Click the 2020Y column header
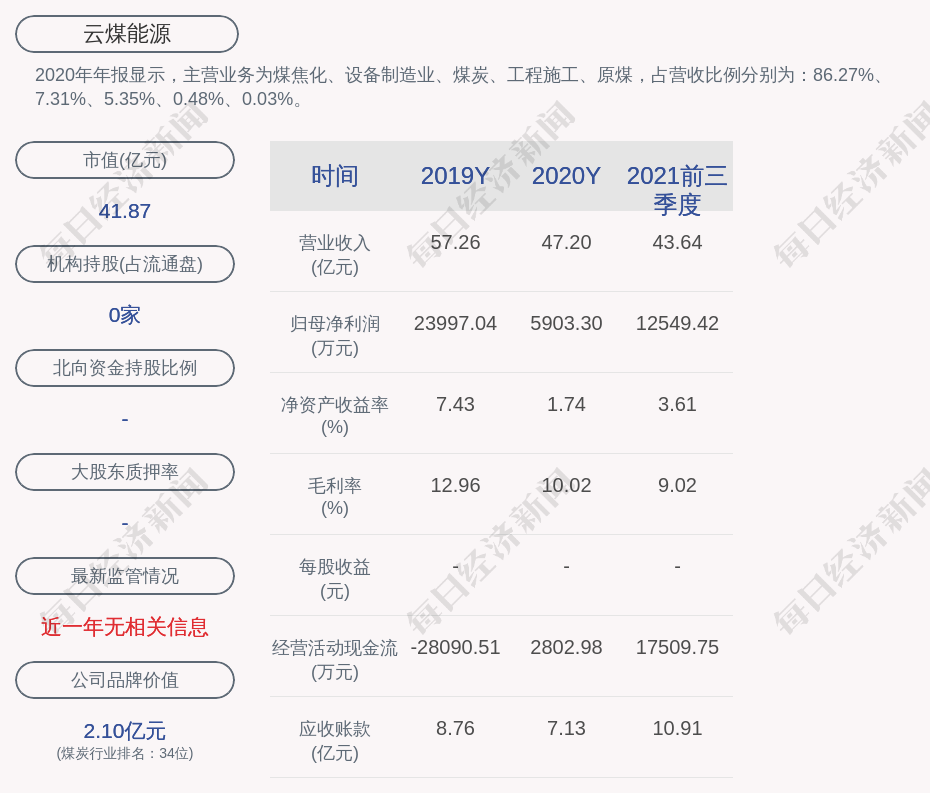 (x=566, y=176)
